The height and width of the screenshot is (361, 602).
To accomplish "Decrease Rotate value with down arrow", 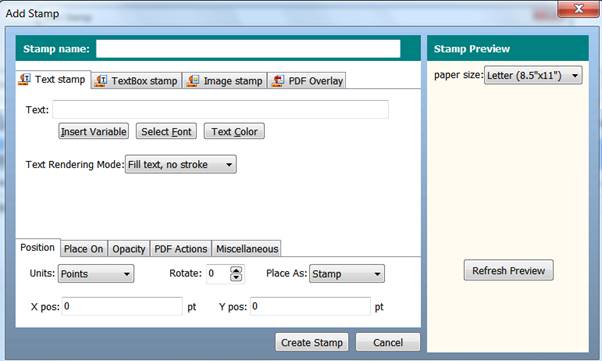I will click(236, 277).
